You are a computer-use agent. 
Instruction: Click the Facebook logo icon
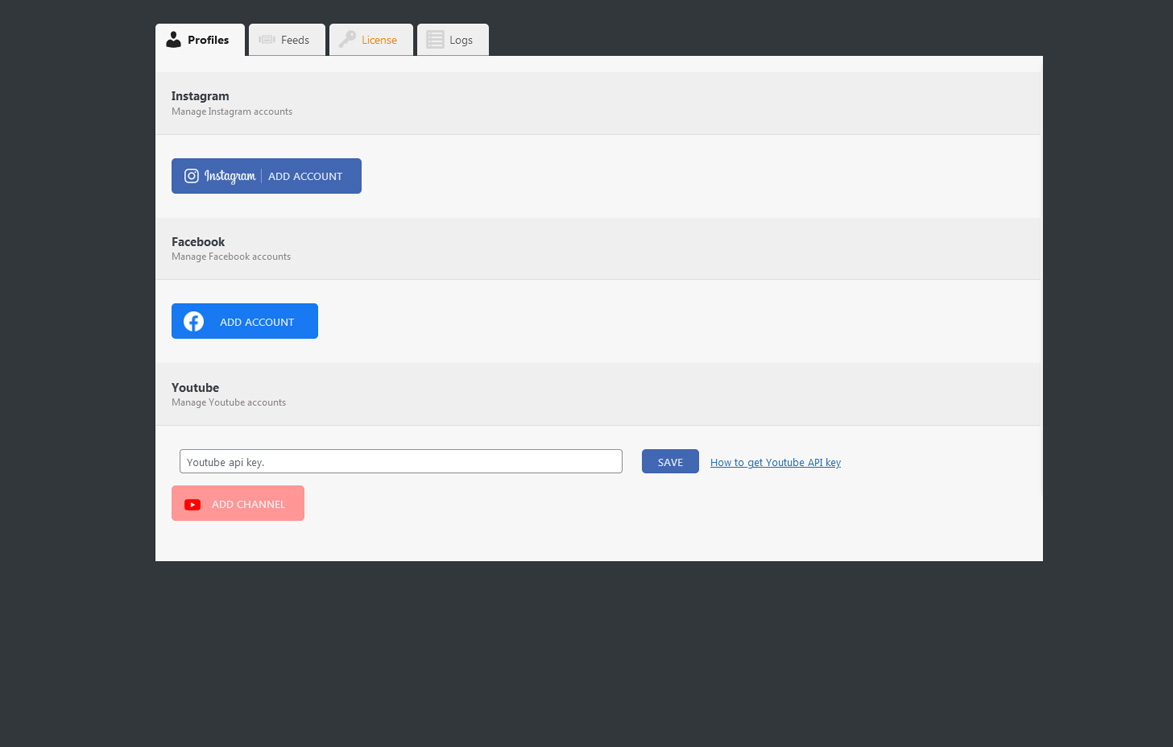(x=194, y=322)
